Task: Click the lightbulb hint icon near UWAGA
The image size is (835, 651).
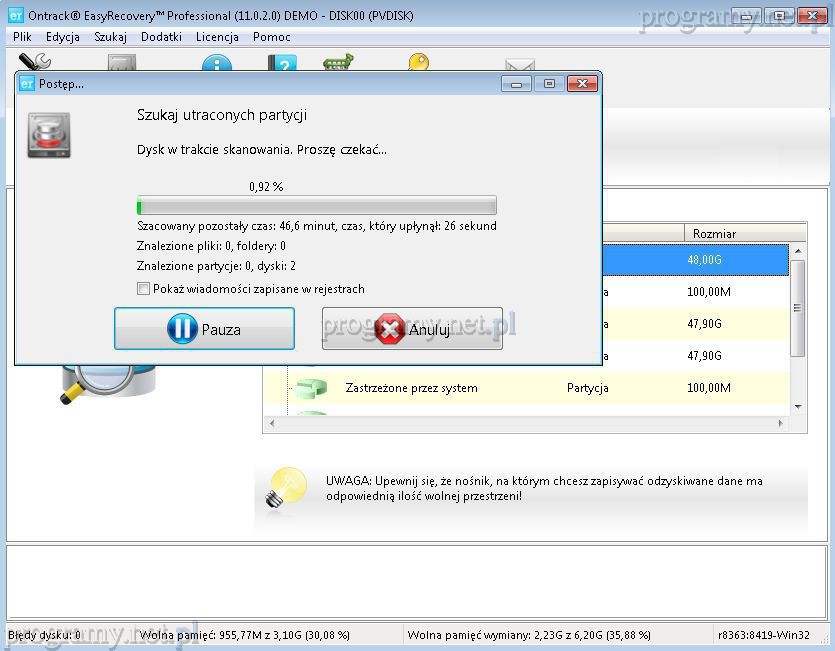Action: point(285,487)
